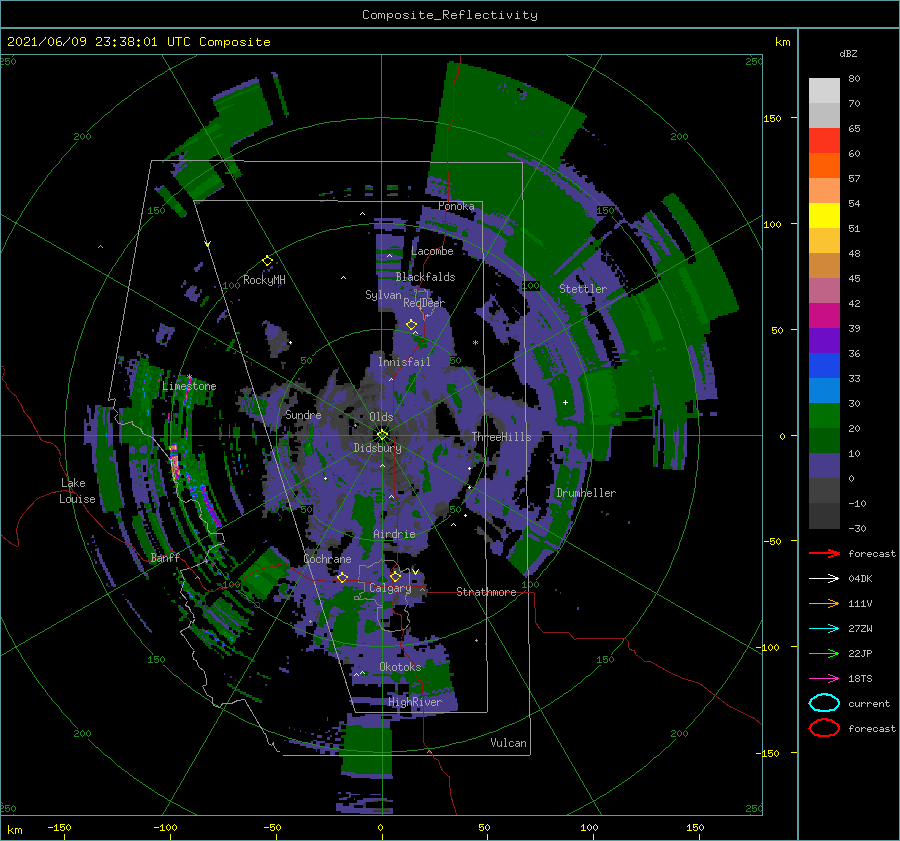
Task: Select the 20 dBZ green swatch
Action: pos(824,415)
